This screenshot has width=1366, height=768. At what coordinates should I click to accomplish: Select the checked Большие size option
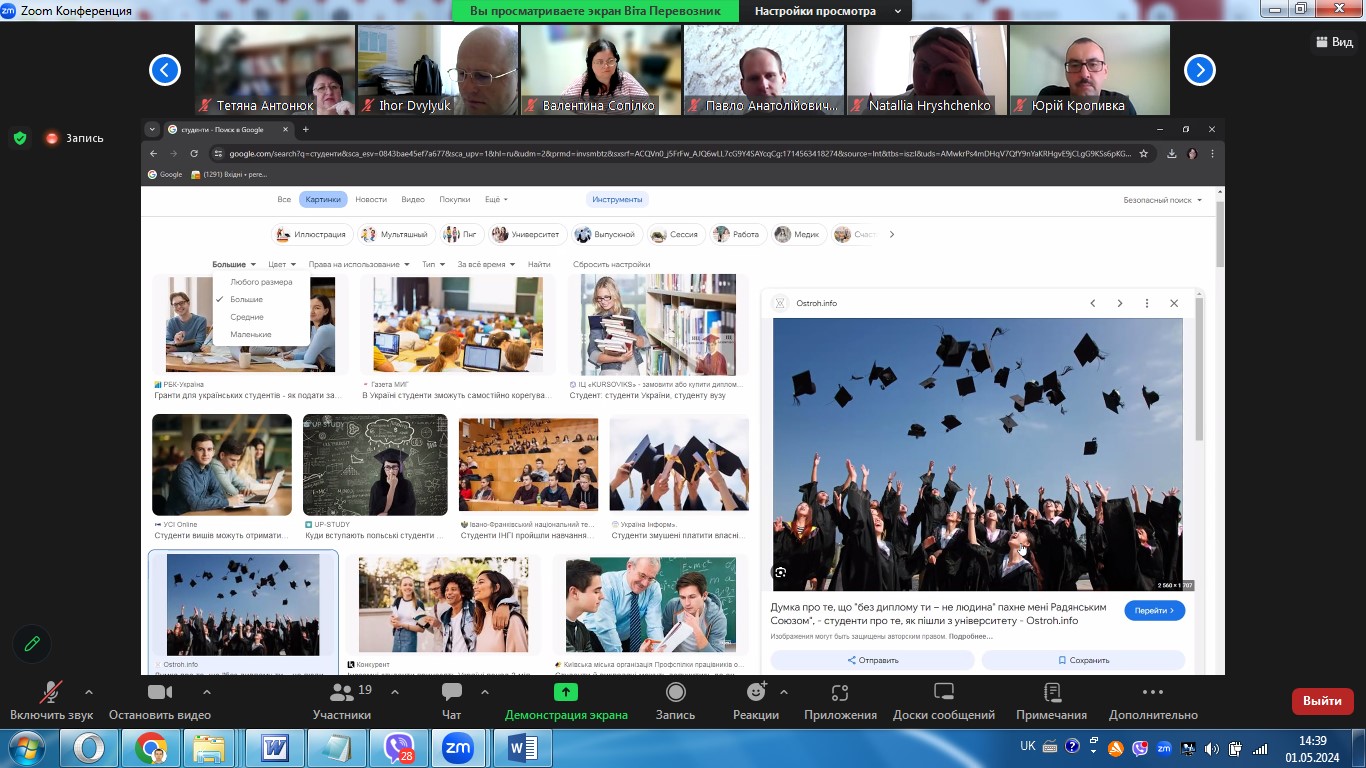coord(261,299)
